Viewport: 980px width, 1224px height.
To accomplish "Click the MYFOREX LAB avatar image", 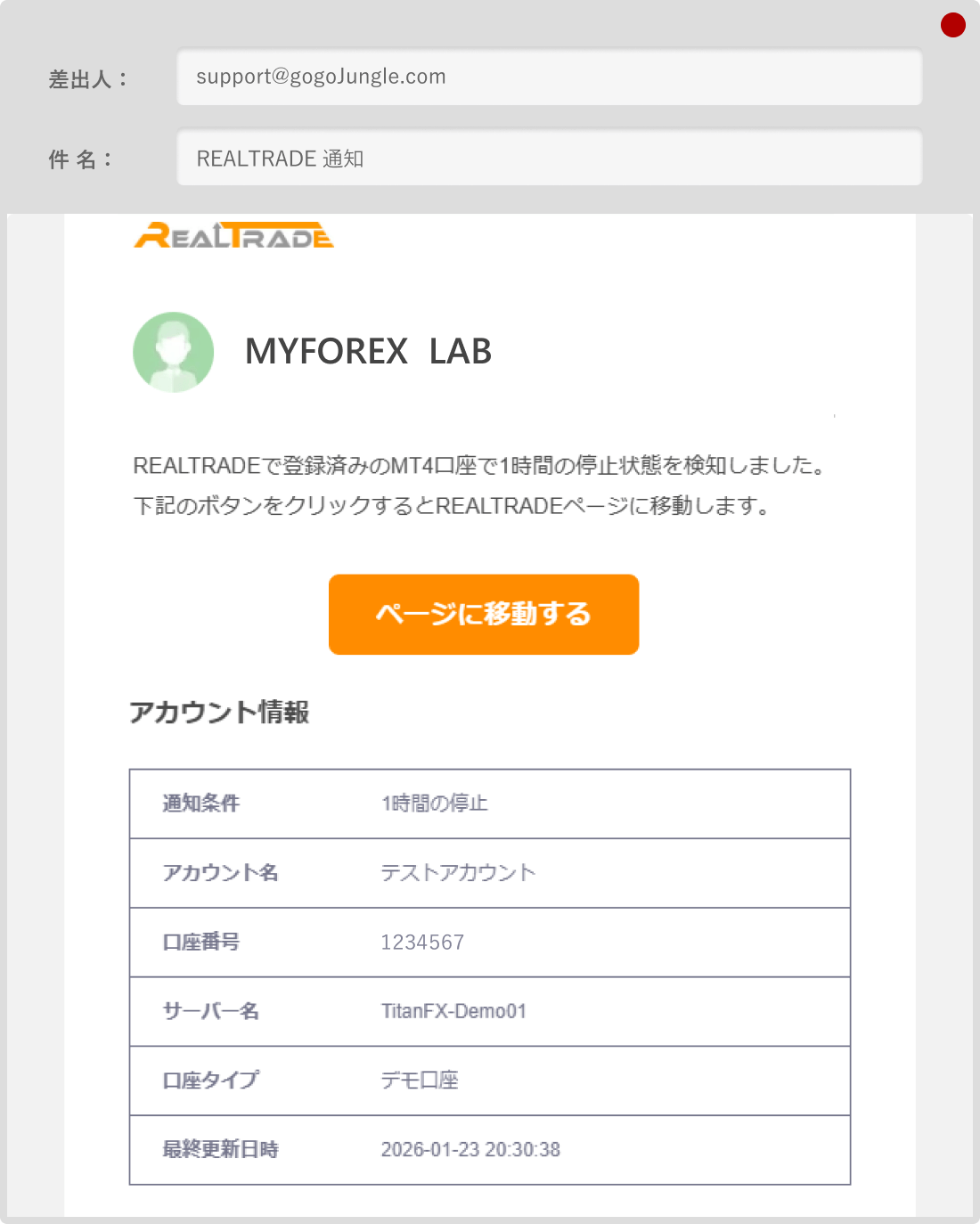I will pos(174,352).
